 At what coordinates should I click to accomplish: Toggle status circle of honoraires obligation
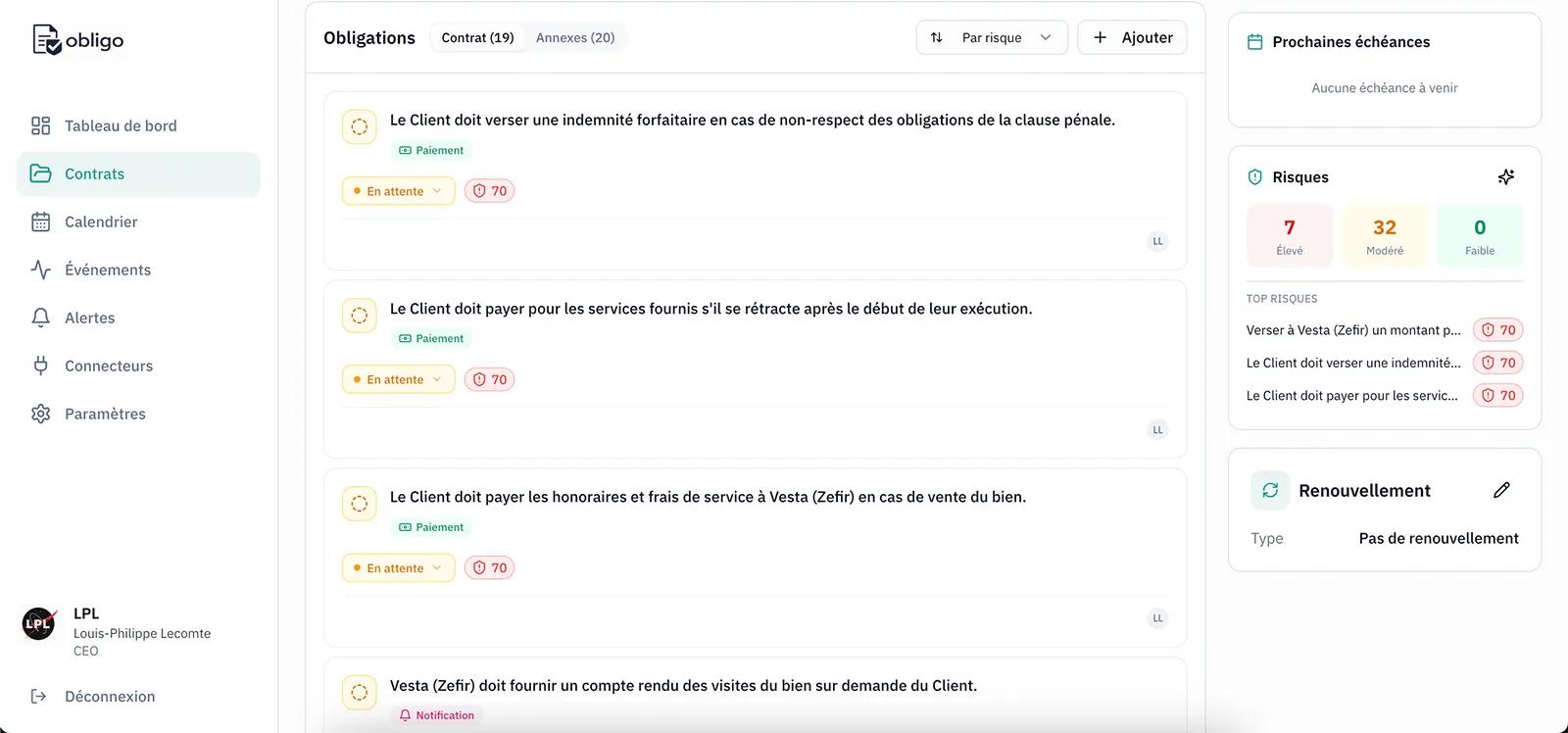(x=360, y=504)
